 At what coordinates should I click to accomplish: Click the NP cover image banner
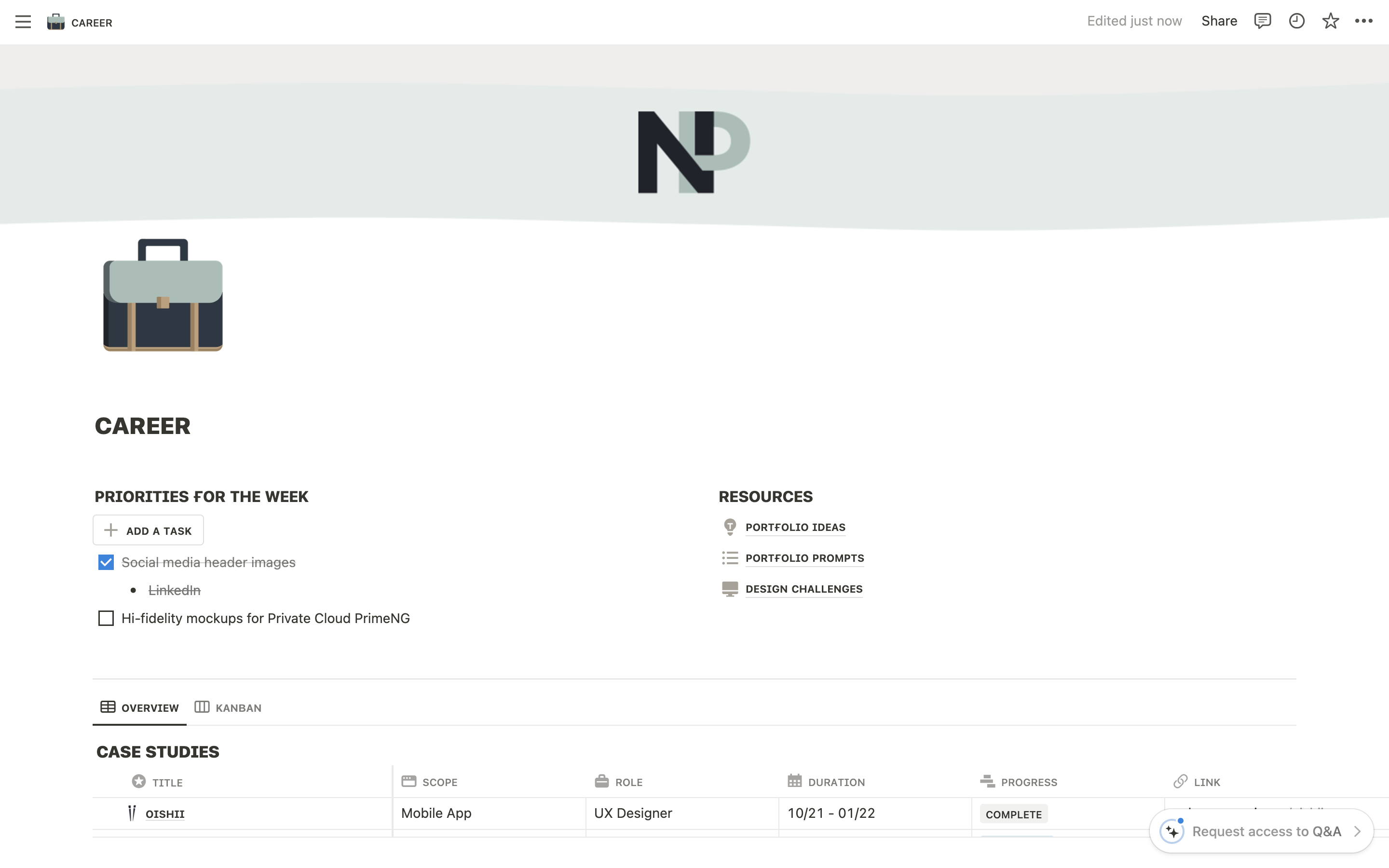(x=694, y=152)
